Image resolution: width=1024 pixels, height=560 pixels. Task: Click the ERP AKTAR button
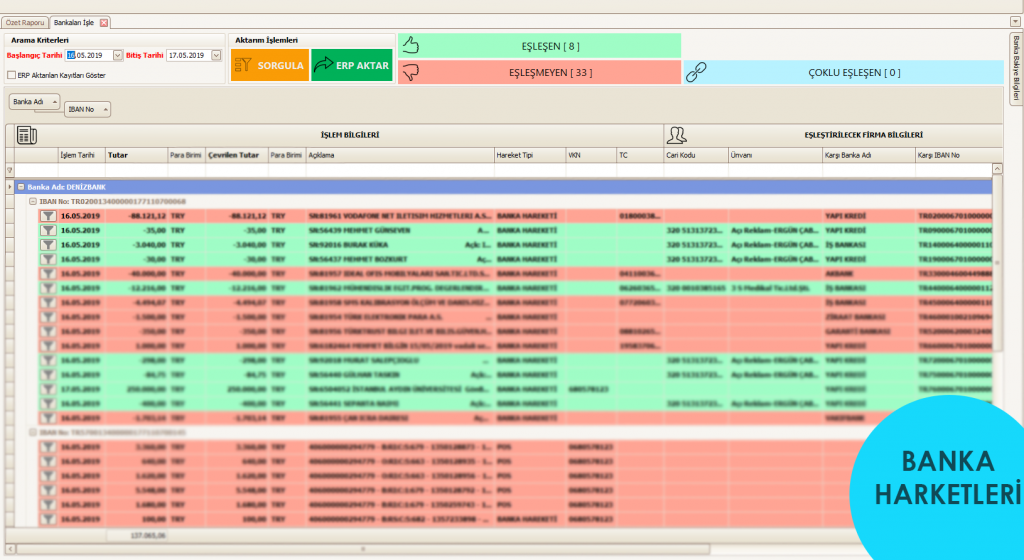(x=352, y=65)
